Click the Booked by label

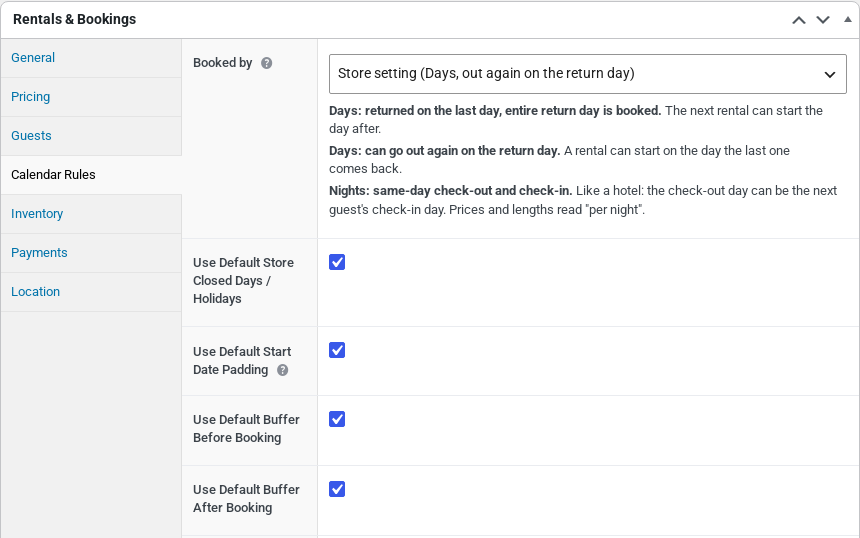(x=223, y=63)
